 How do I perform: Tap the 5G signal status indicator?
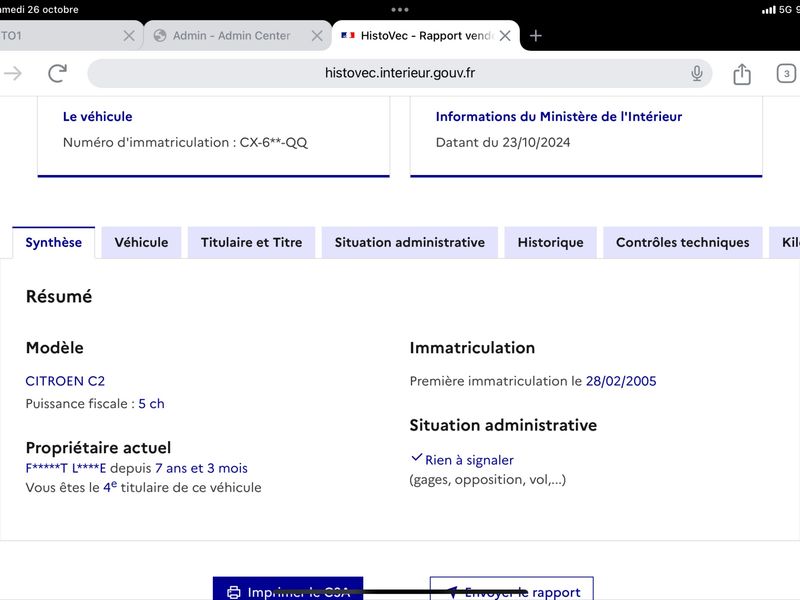(777, 10)
